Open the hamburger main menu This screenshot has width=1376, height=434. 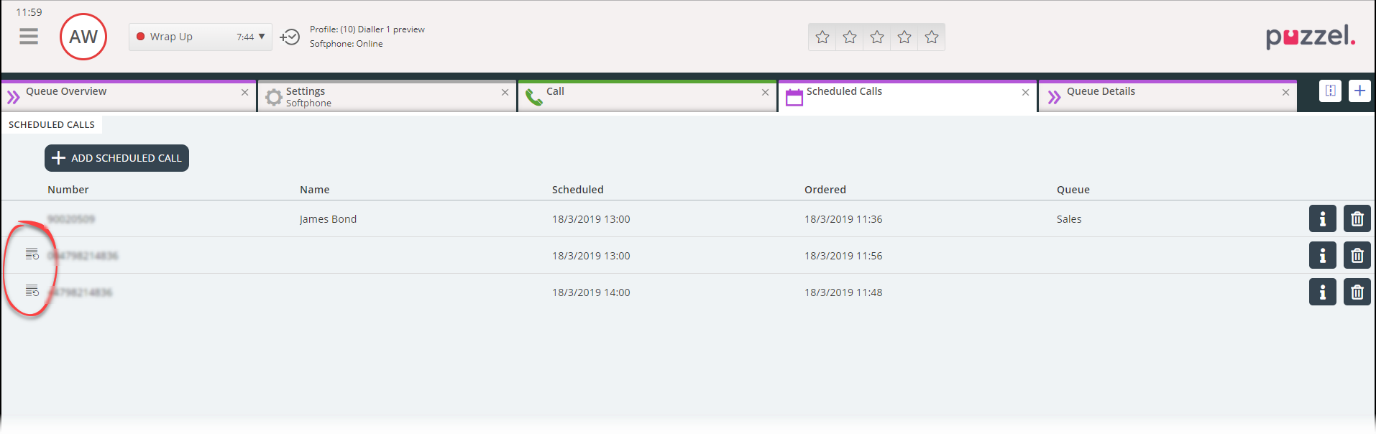click(x=29, y=36)
